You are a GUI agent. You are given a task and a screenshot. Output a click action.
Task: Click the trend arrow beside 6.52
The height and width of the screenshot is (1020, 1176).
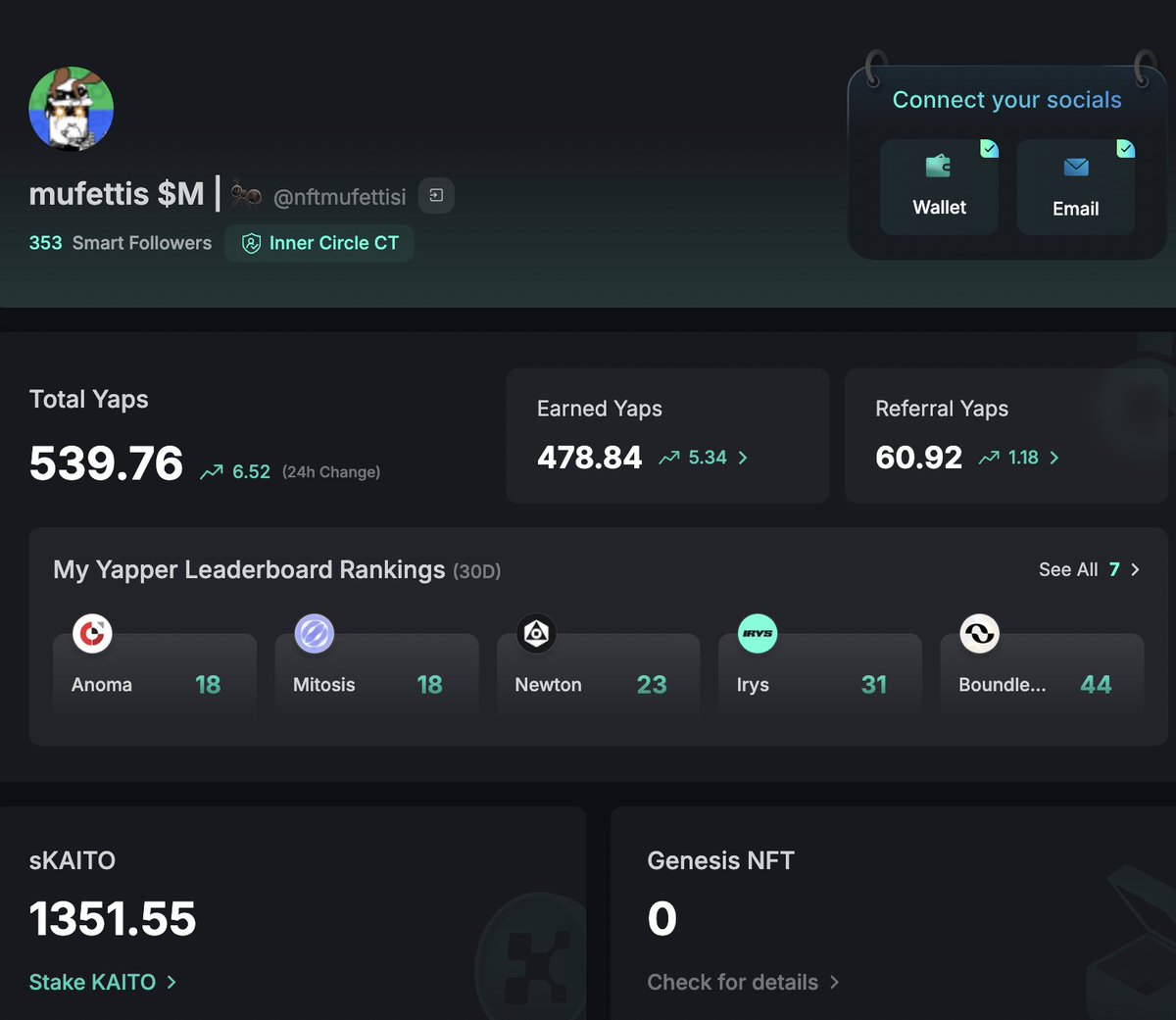tap(212, 472)
